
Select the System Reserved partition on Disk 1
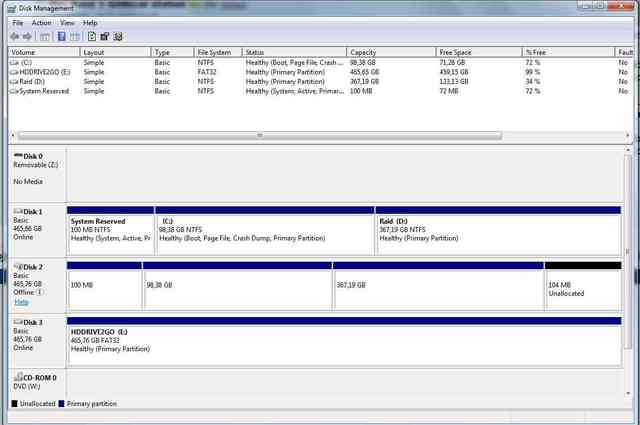point(111,231)
